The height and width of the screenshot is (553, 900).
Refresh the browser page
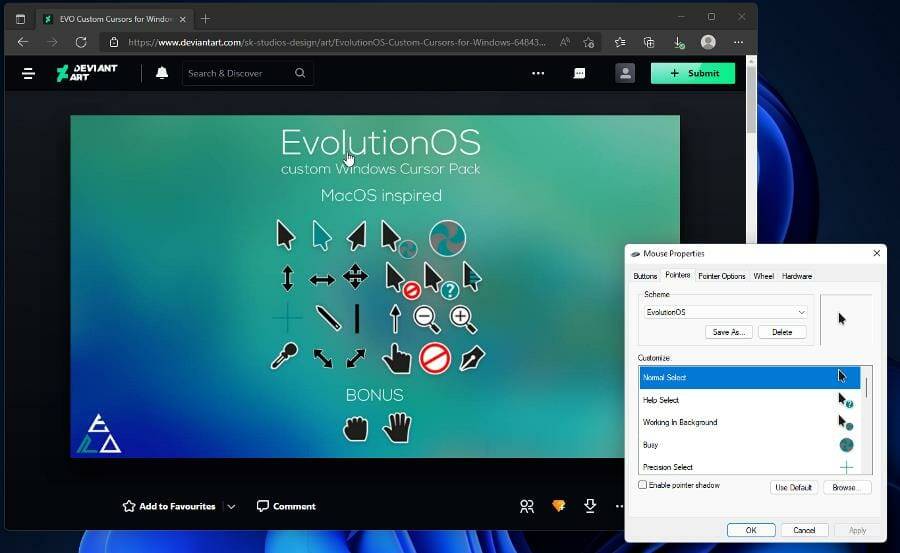pyautogui.click(x=81, y=42)
